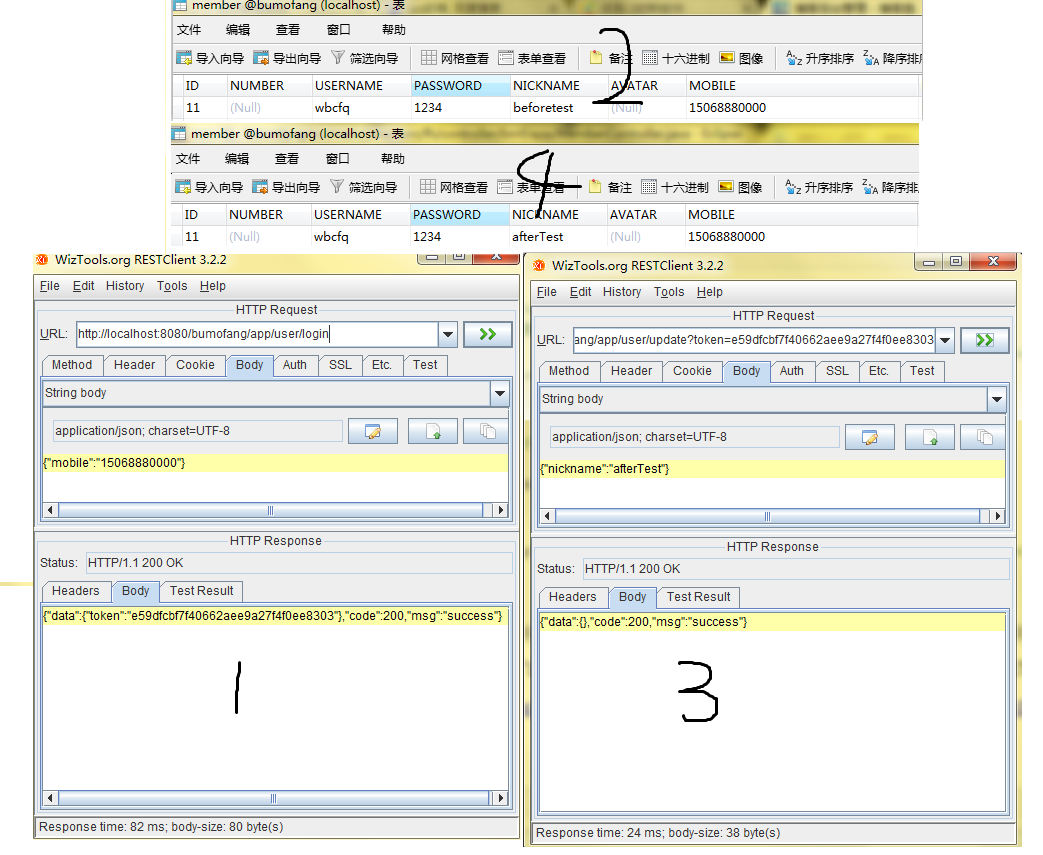Switch to Header tab in login RESTClient
The width and height of the screenshot is (1043, 855).
coord(134,365)
